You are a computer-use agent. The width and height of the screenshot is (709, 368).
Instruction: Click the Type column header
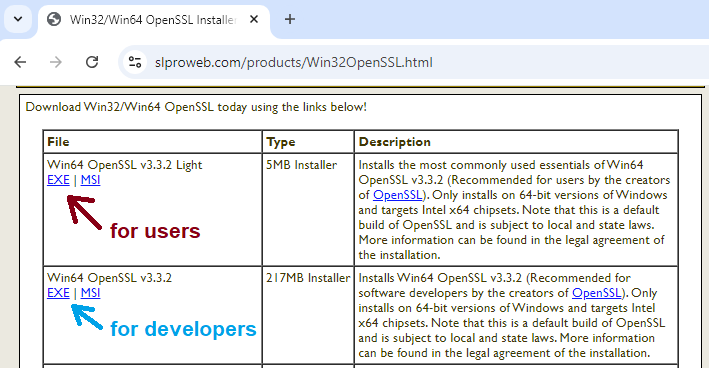[x=308, y=142]
